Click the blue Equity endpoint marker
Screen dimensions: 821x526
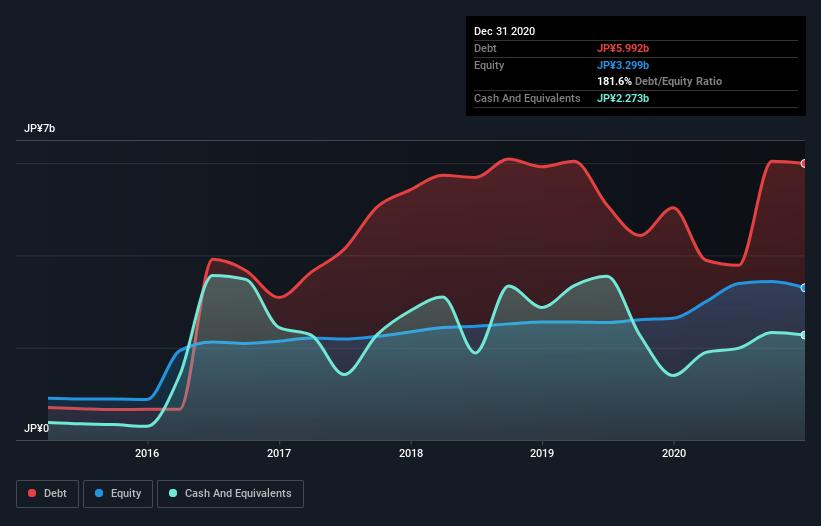click(x=804, y=288)
